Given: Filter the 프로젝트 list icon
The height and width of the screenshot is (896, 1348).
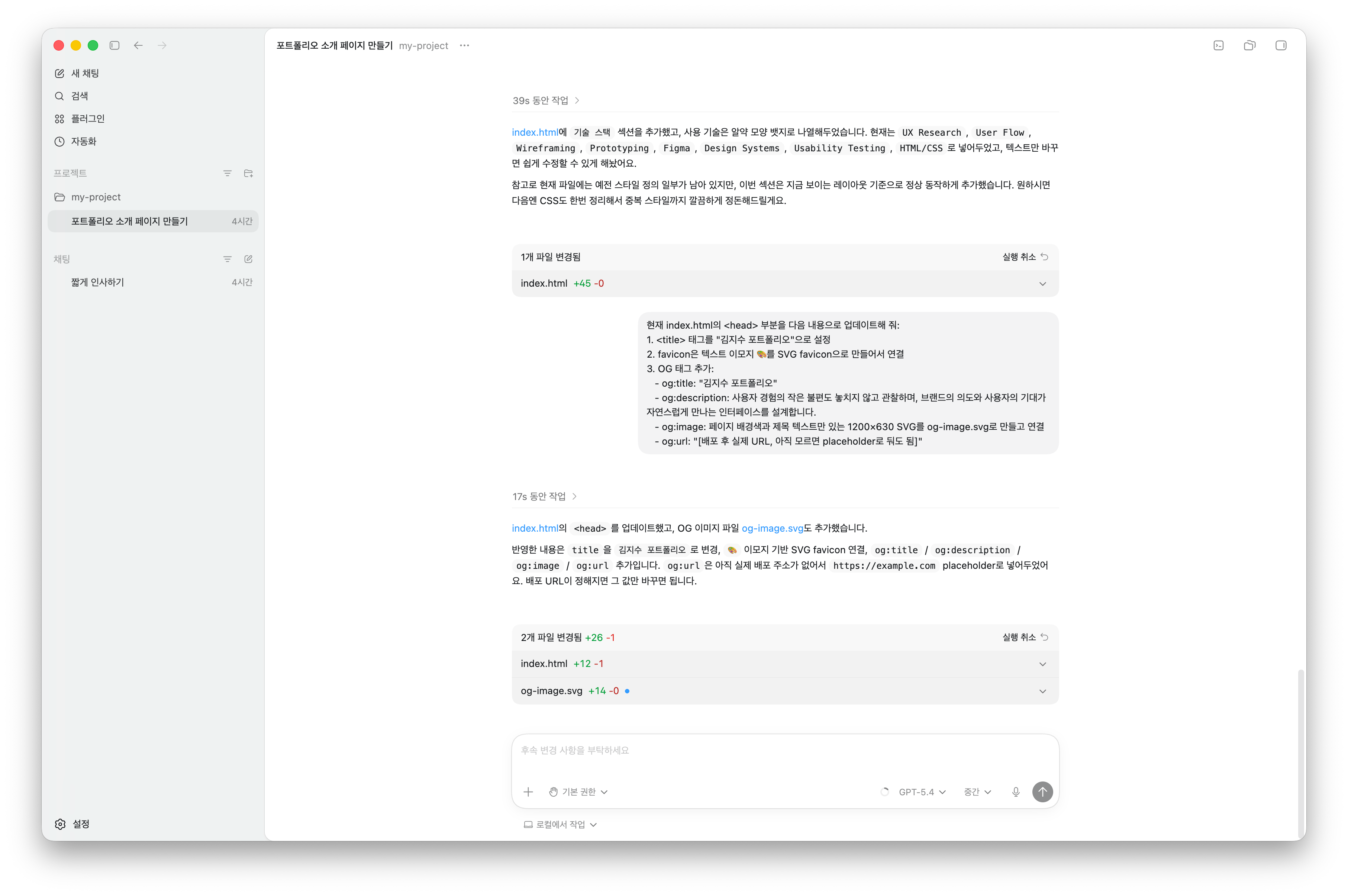Looking at the screenshot, I should (228, 173).
